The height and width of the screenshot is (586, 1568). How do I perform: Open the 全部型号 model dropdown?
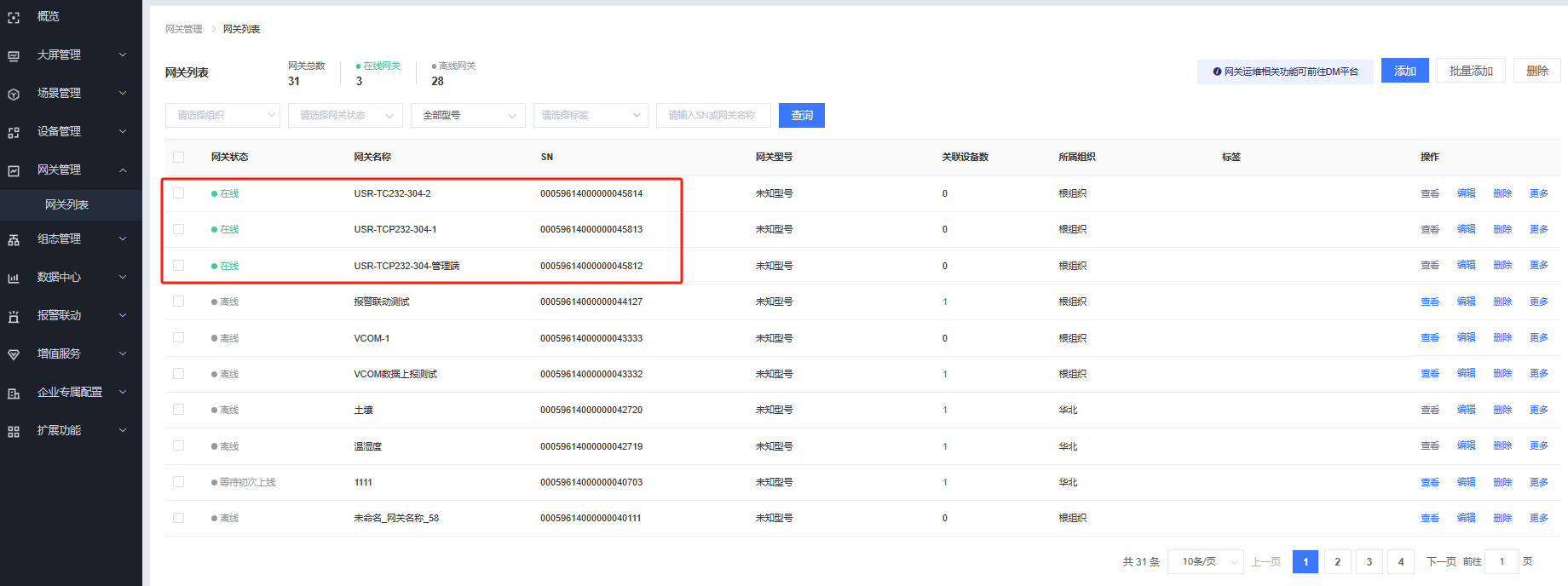468,115
